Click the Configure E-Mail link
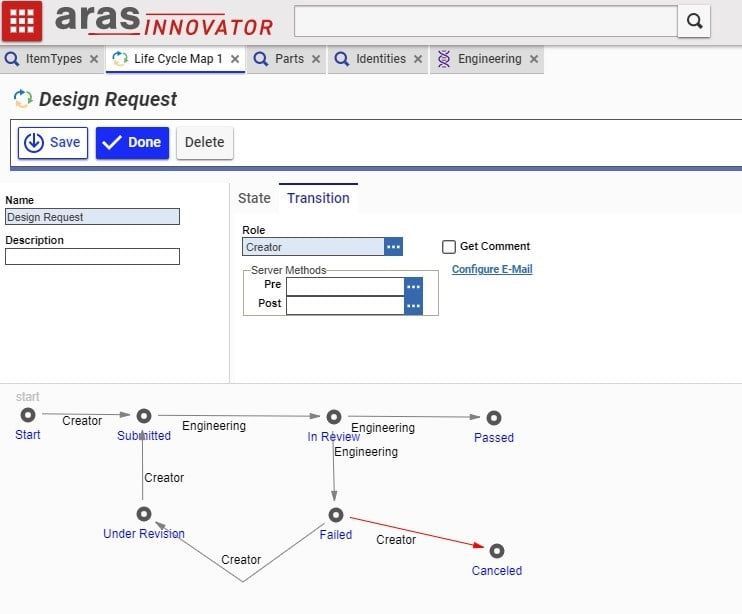Image resolution: width=742 pixels, height=614 pixels. pos(492,269)
